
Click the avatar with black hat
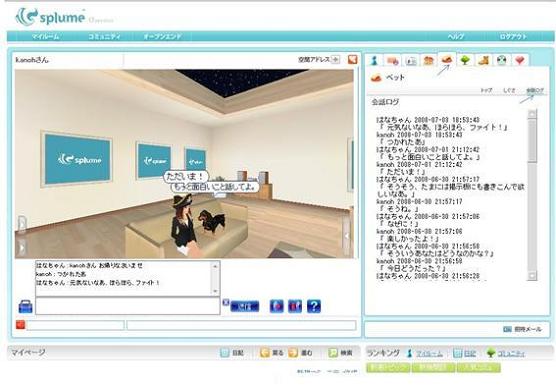pyautogui.click(x=184, y=225)
